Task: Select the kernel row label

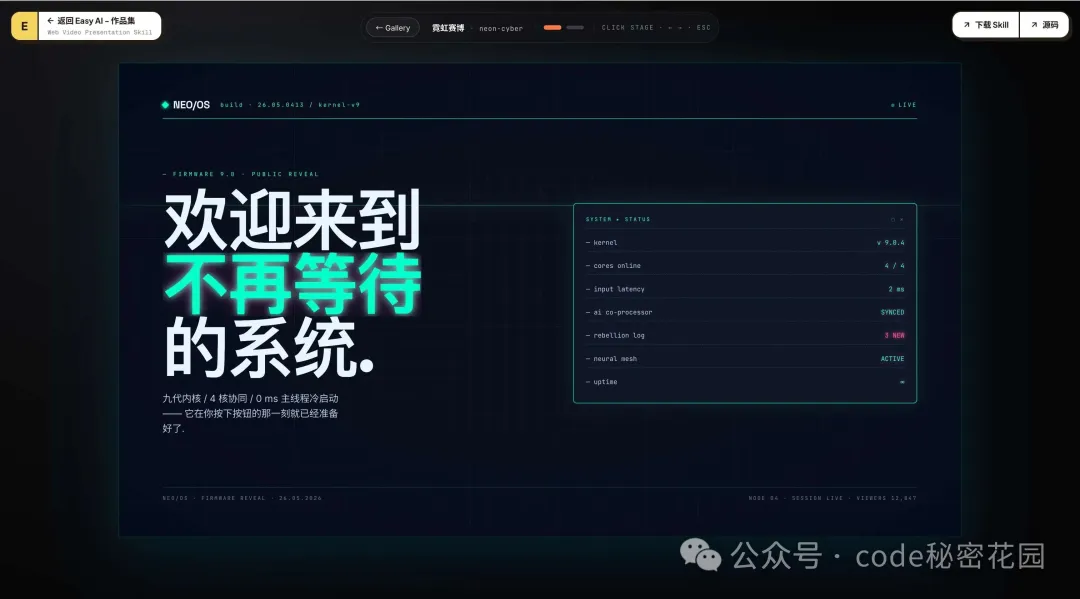Action: [605, 242]
